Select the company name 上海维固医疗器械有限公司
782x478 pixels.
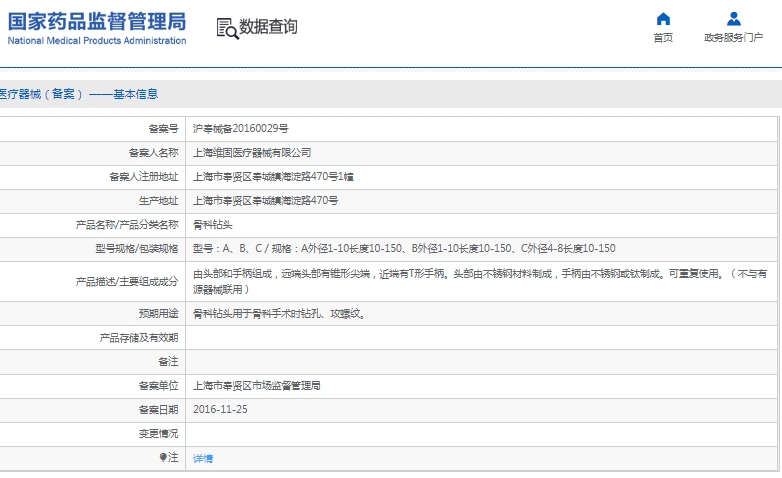(252, 153)
